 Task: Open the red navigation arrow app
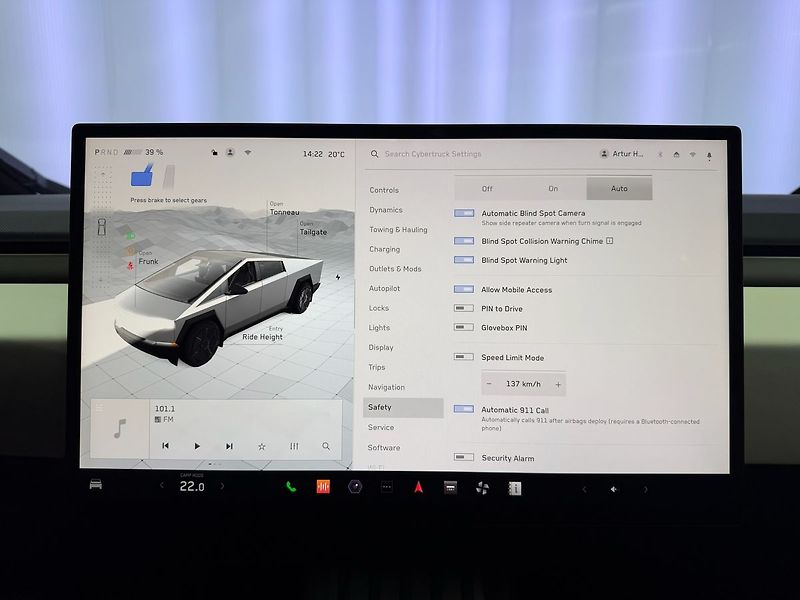coord(418,487)
